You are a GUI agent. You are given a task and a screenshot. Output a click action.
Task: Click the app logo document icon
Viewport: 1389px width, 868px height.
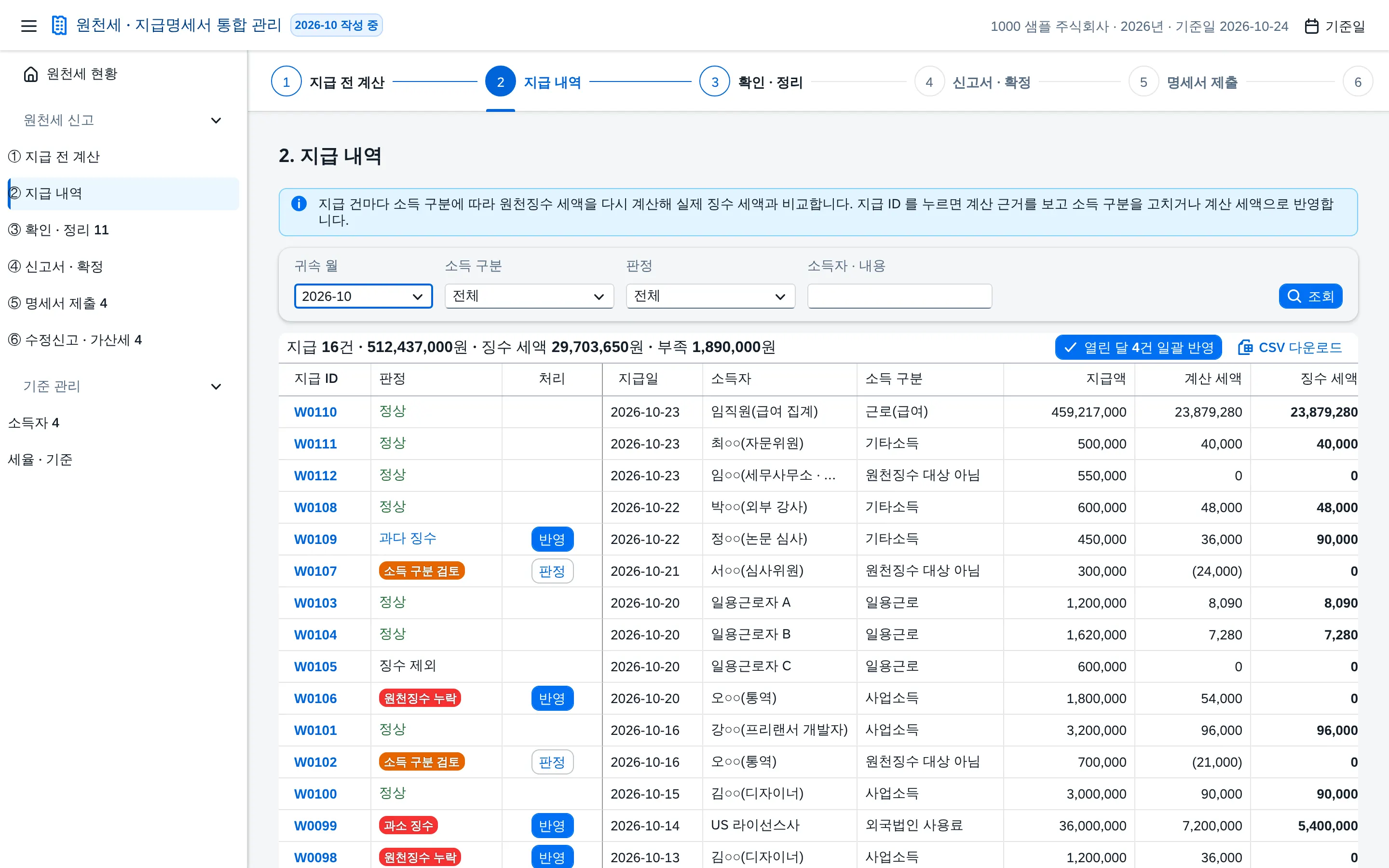point(59,25)
